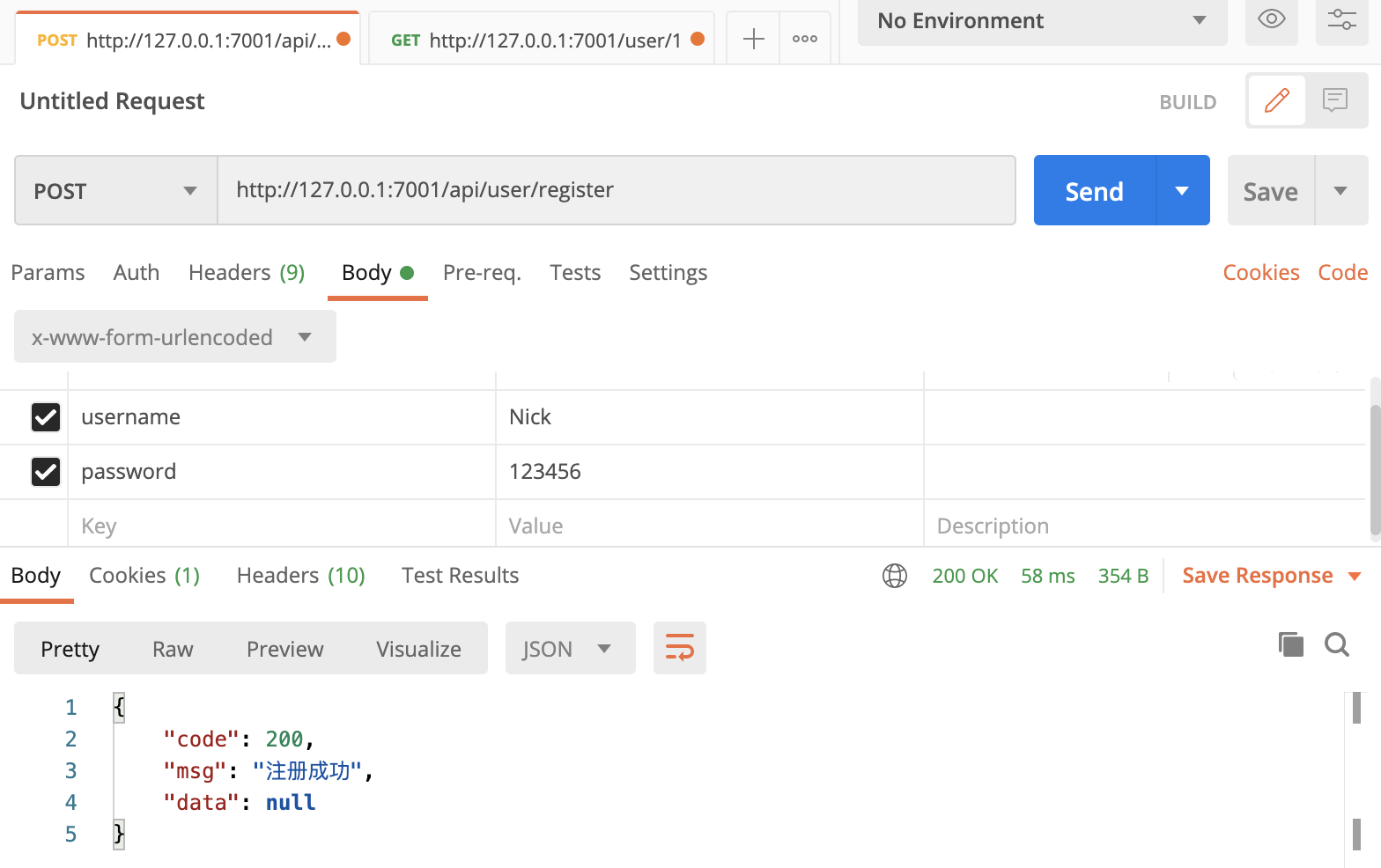
Task: Select the request Body tab
Action: pyautogui.click(x=377, y=273)
